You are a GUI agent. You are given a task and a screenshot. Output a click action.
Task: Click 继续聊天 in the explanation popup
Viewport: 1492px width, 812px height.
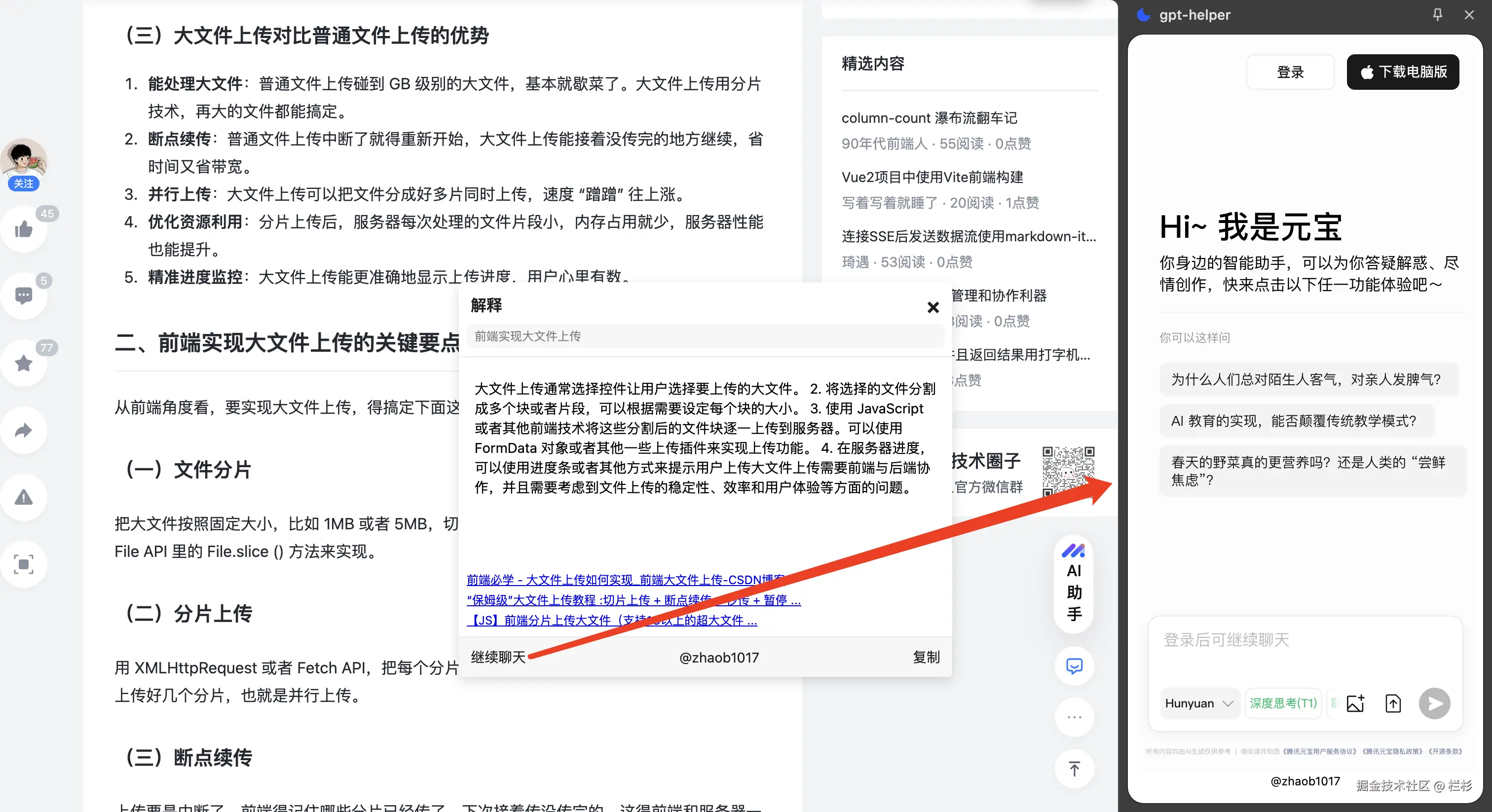pos(498,657)
